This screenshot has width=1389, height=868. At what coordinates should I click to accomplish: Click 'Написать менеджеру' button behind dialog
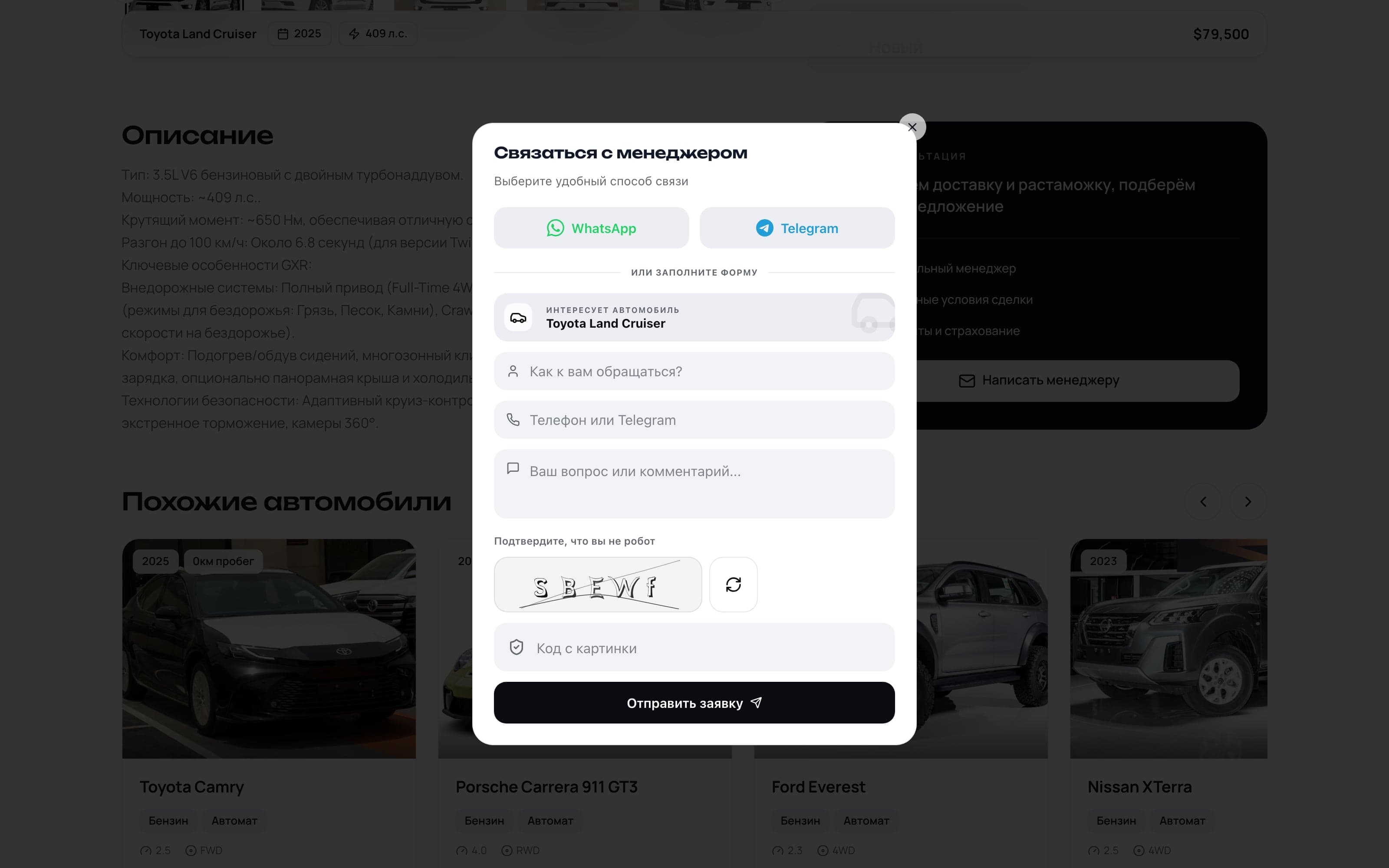tap(1039, 381)
